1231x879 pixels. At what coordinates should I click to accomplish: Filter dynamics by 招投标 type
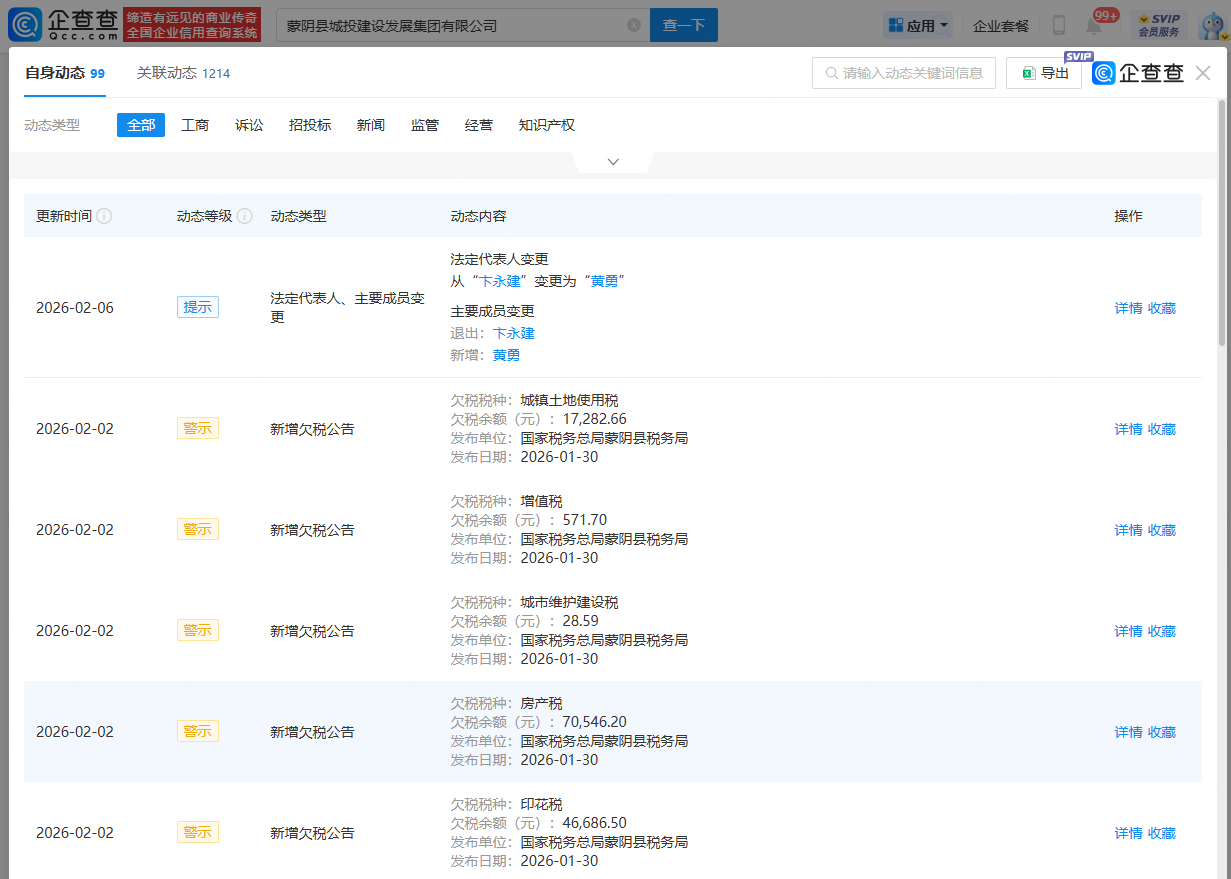[x=310, y=125]
